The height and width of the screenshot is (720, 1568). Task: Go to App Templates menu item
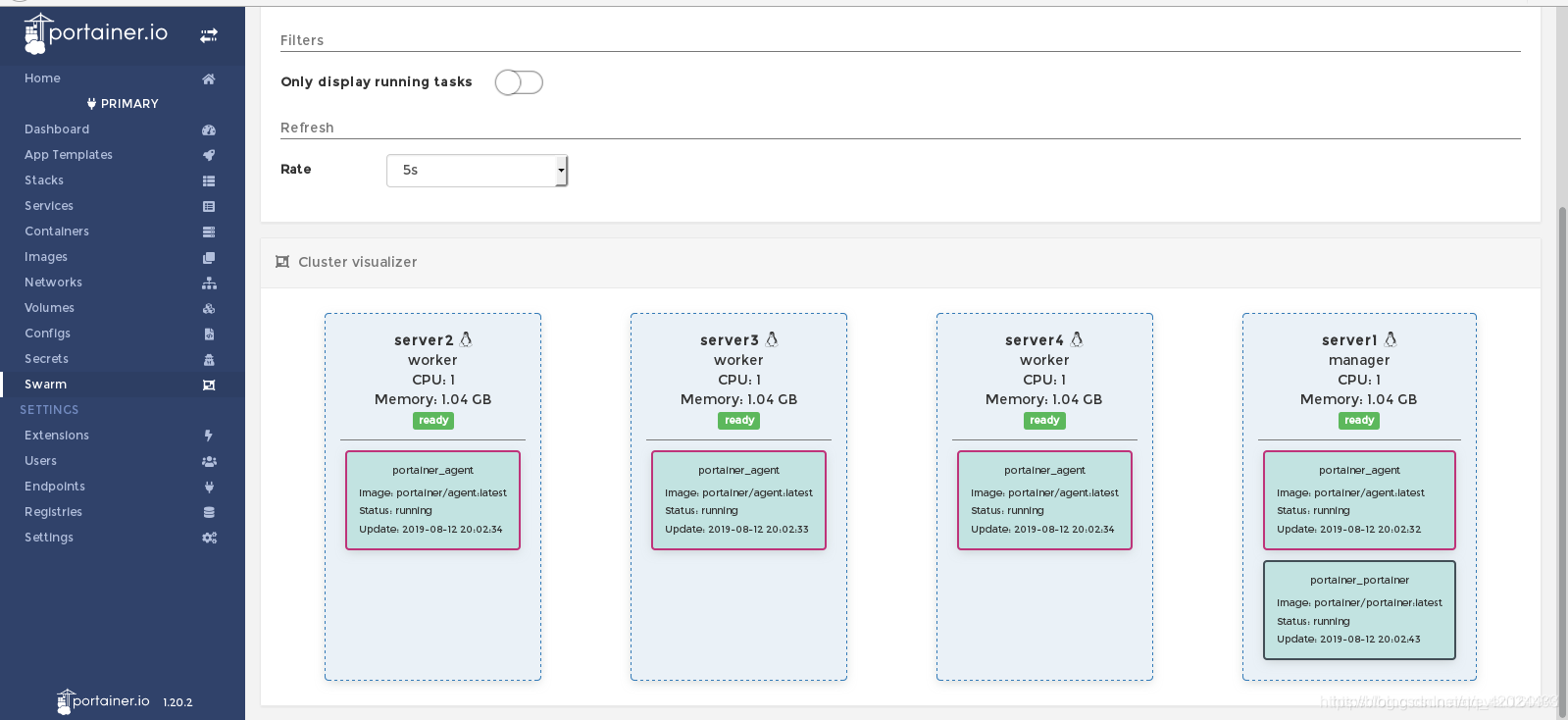[x=69, y=155]
